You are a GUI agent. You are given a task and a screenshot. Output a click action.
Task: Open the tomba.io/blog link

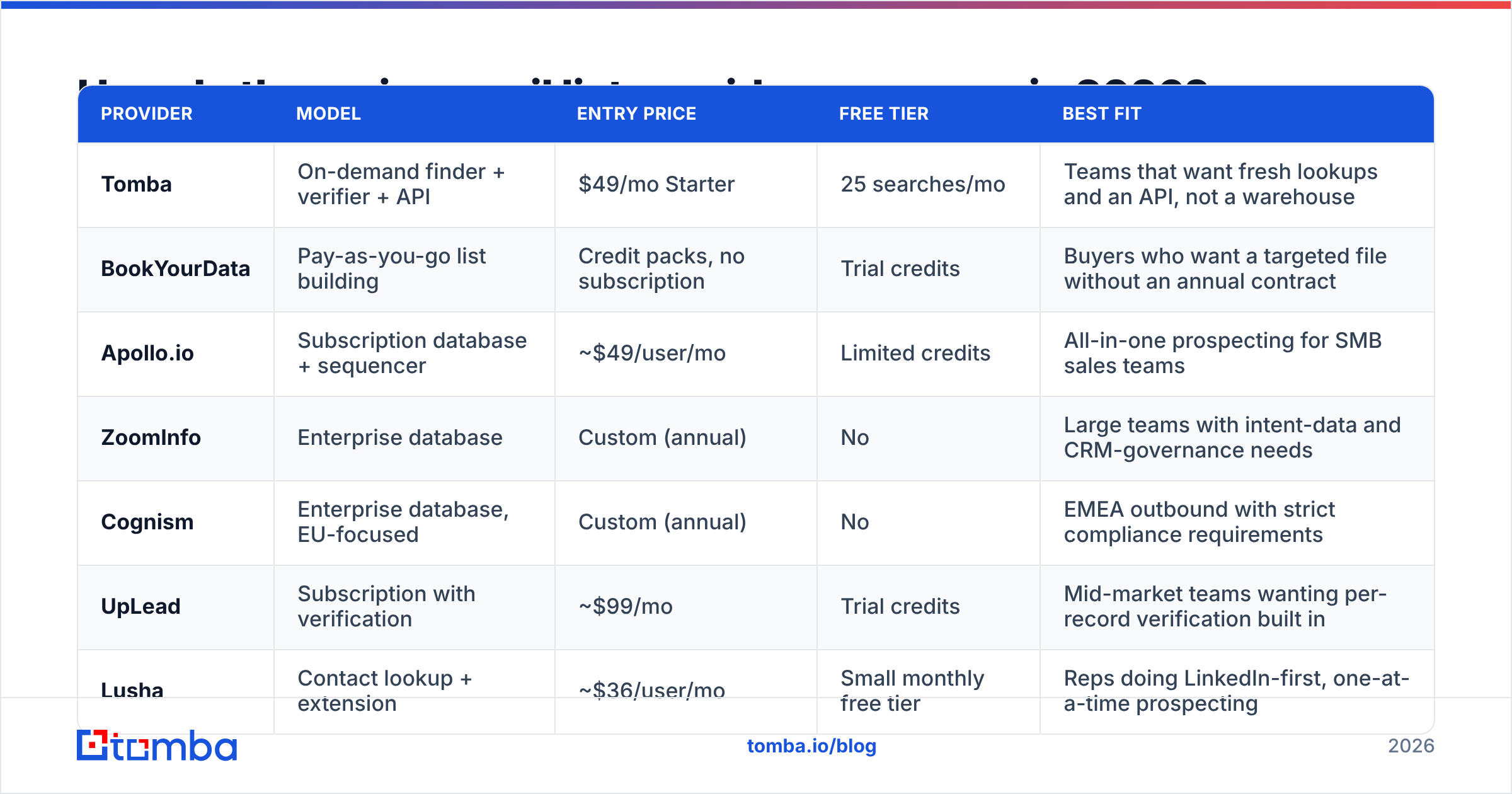(811, 746)
